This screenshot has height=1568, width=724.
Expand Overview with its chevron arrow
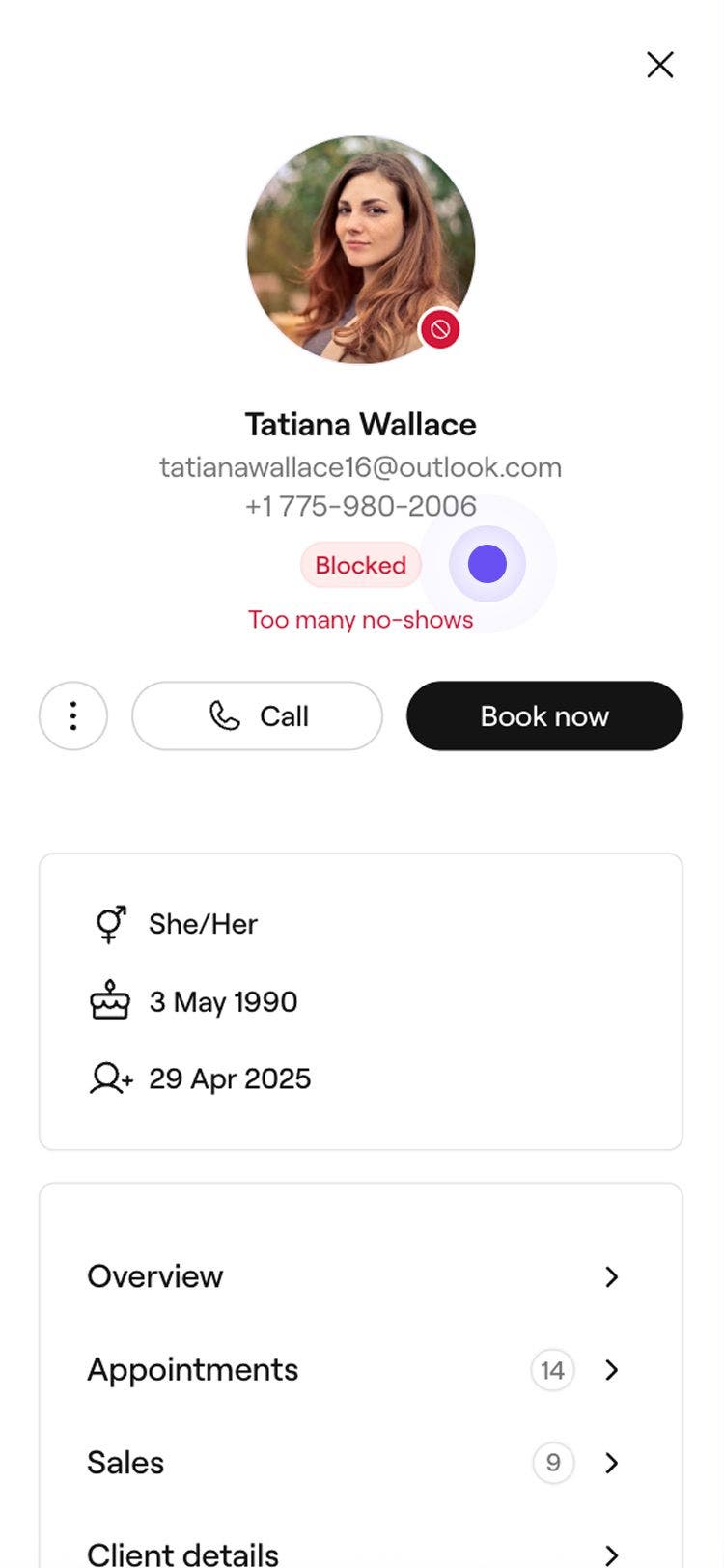tap(611, 1276)
